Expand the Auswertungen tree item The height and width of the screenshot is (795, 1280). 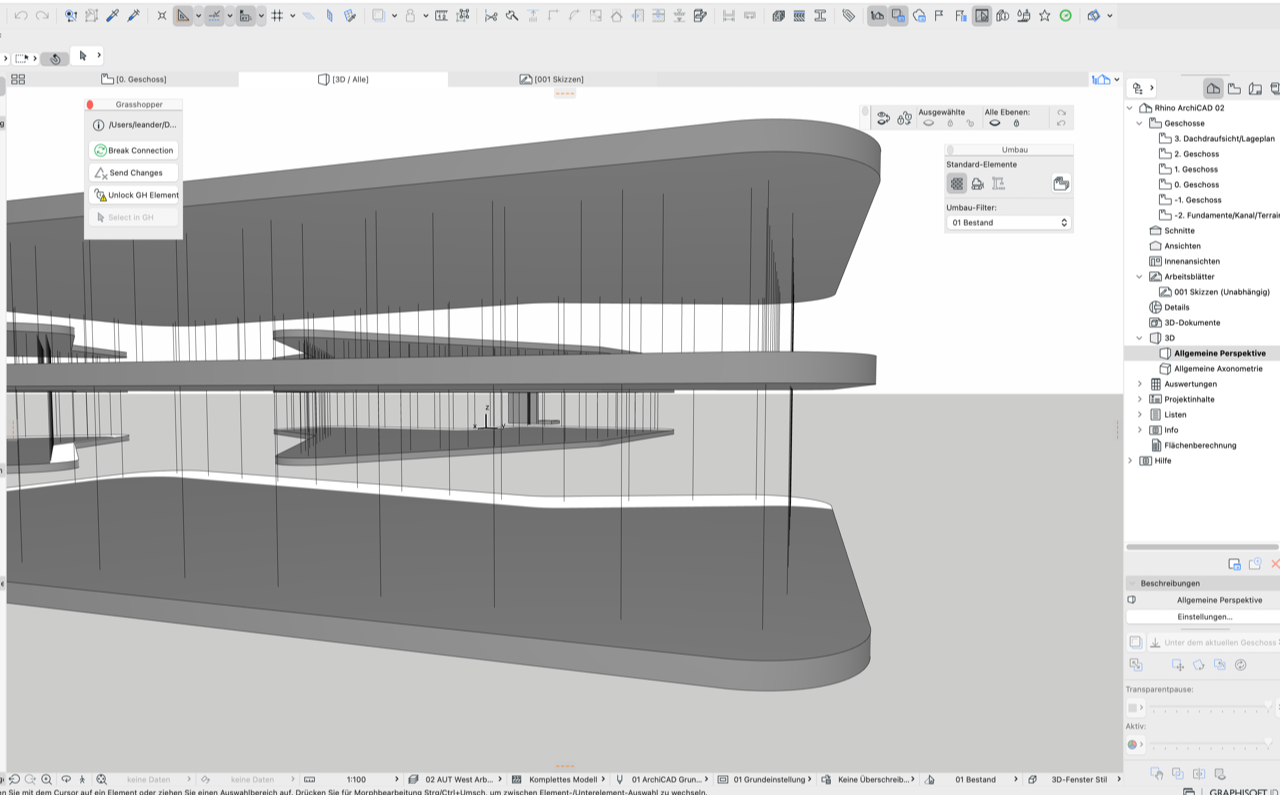[x=1139, y=384]
